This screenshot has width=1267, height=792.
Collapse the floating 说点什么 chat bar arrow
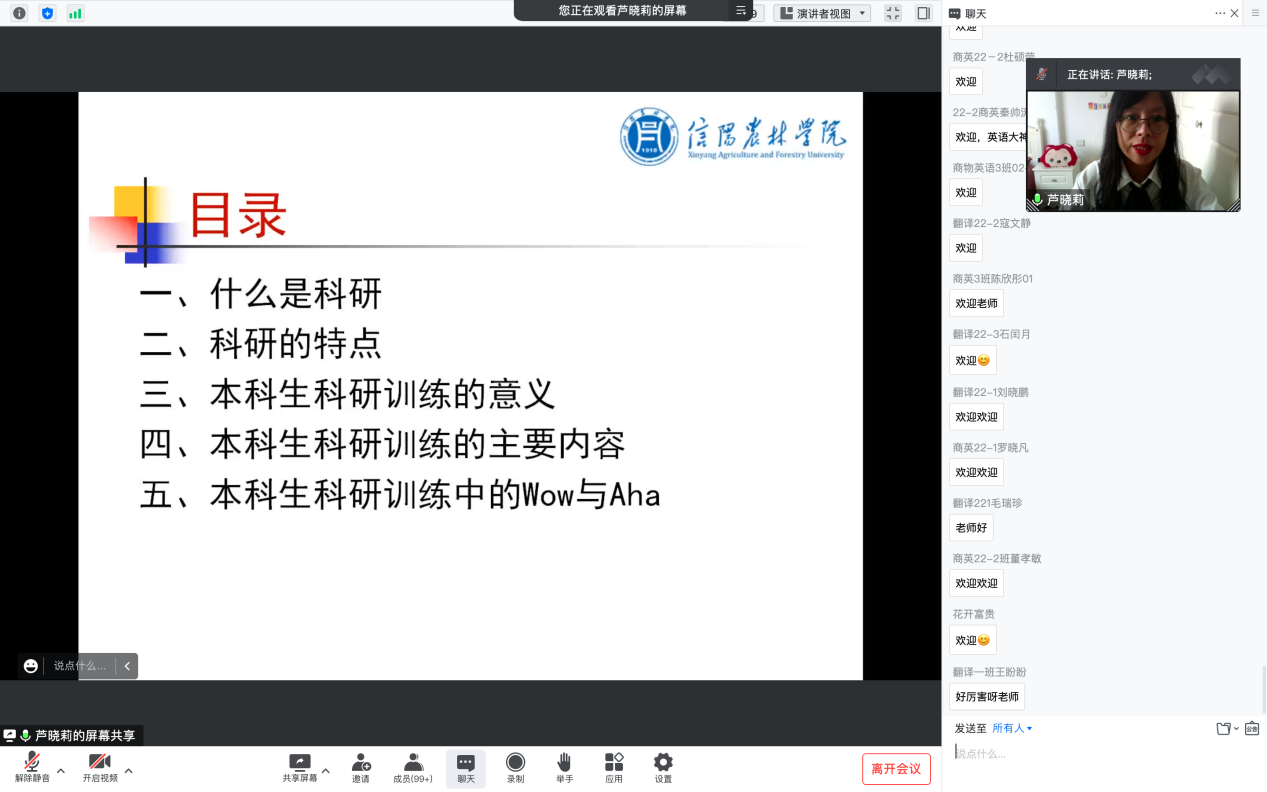pos(127,666)
